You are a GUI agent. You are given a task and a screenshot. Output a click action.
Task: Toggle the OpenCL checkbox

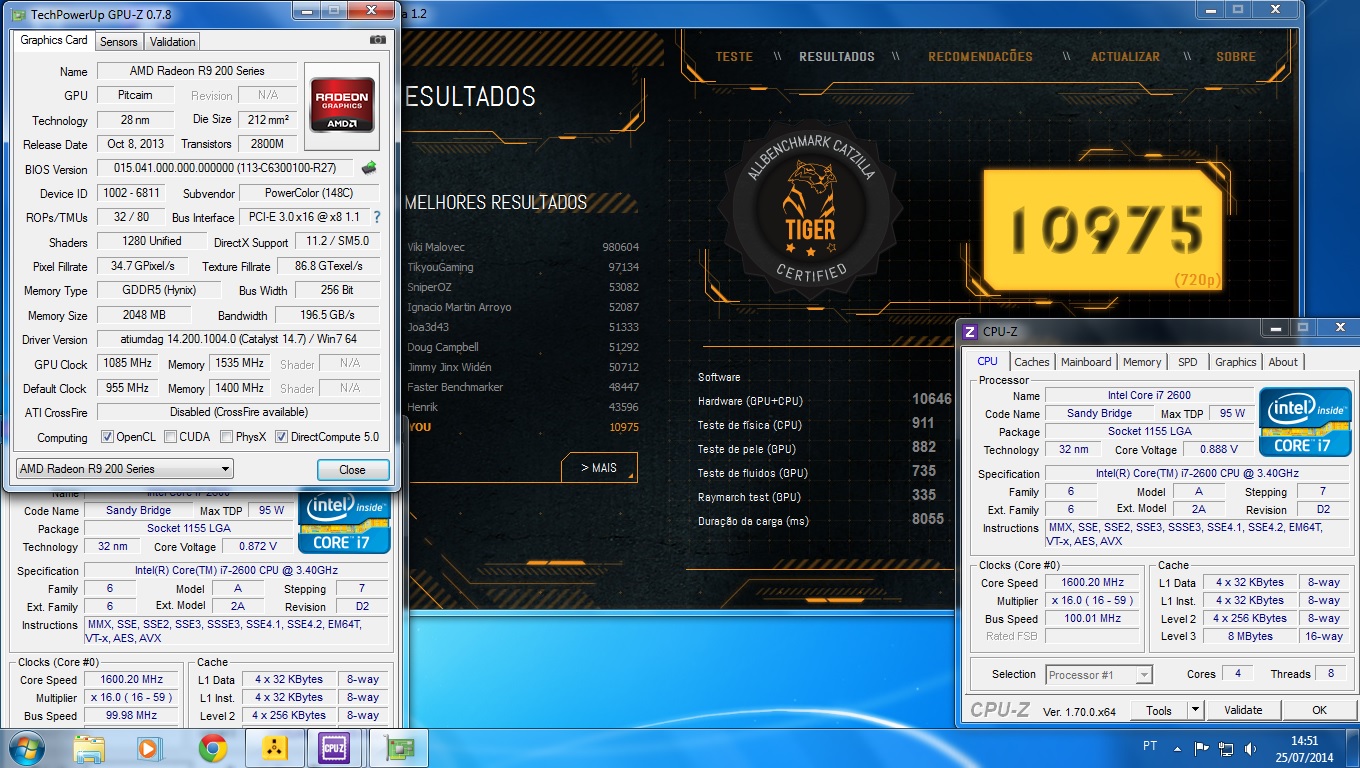click(x=108, y=437)
